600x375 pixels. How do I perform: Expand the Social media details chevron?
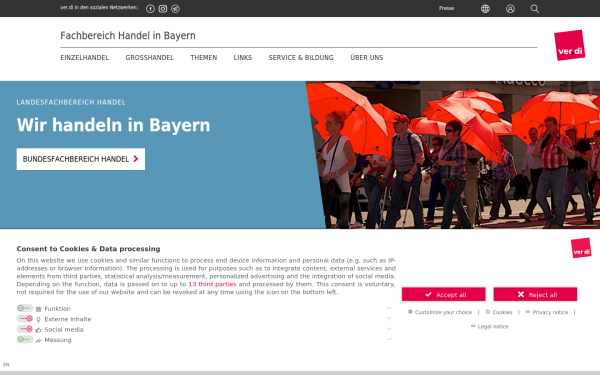(389, 329)
